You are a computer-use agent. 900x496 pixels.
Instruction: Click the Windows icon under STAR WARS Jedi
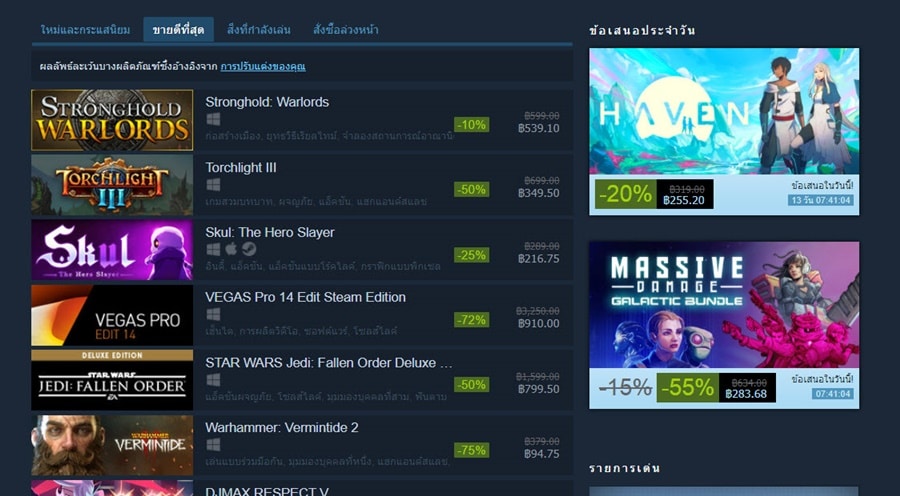click(x=213, y=380)
